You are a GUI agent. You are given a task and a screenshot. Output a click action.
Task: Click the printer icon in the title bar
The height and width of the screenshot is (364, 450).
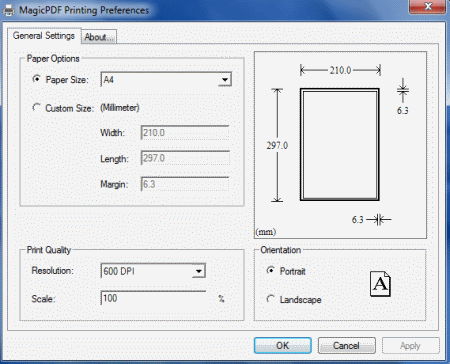pyautogui.click(x=9, y=10)
